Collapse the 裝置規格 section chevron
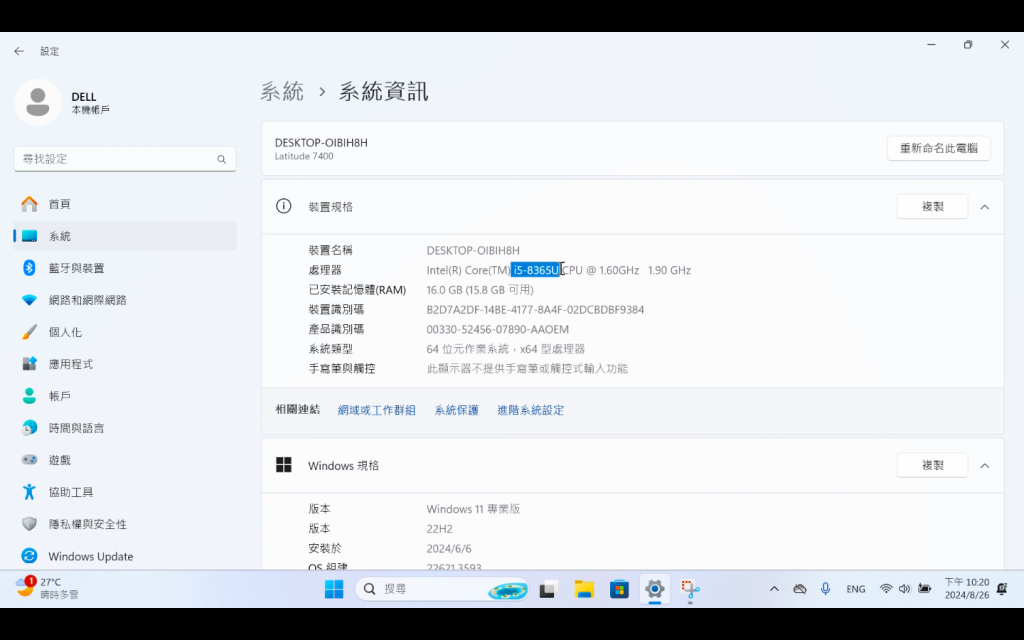The image size is (1024, 640). coord(984,207)
